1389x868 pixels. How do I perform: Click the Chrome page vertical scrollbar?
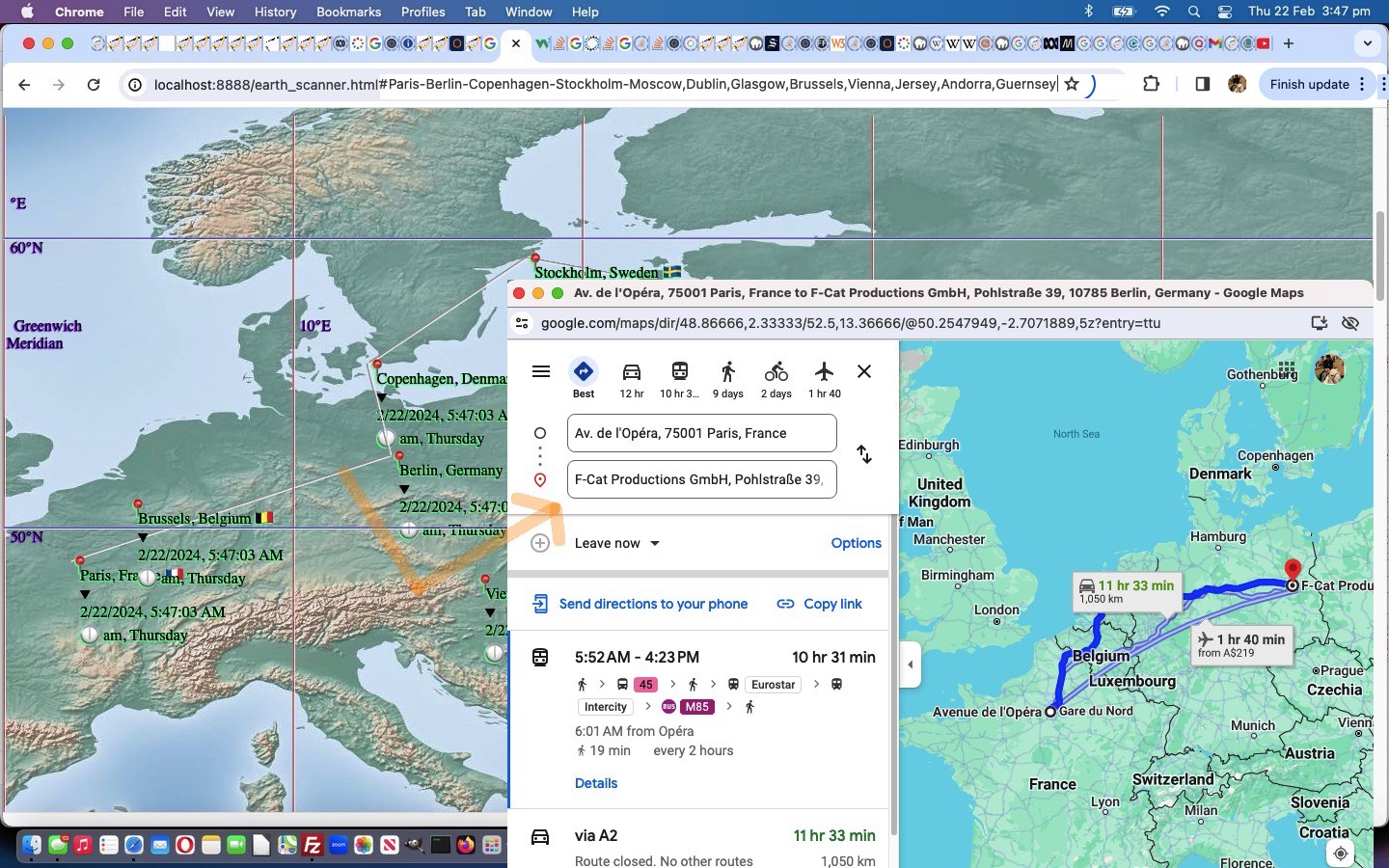[1380, 256]
